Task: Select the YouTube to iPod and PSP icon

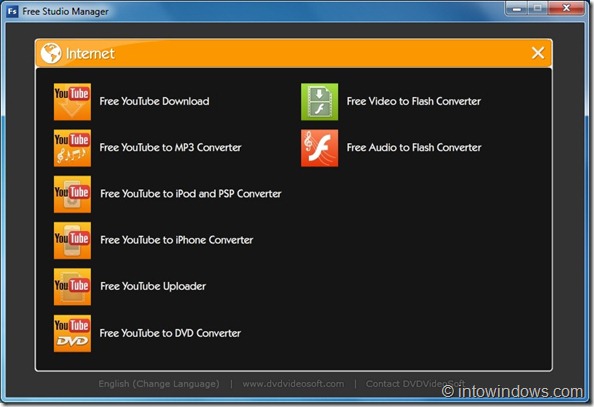Action: click(72, 194)
